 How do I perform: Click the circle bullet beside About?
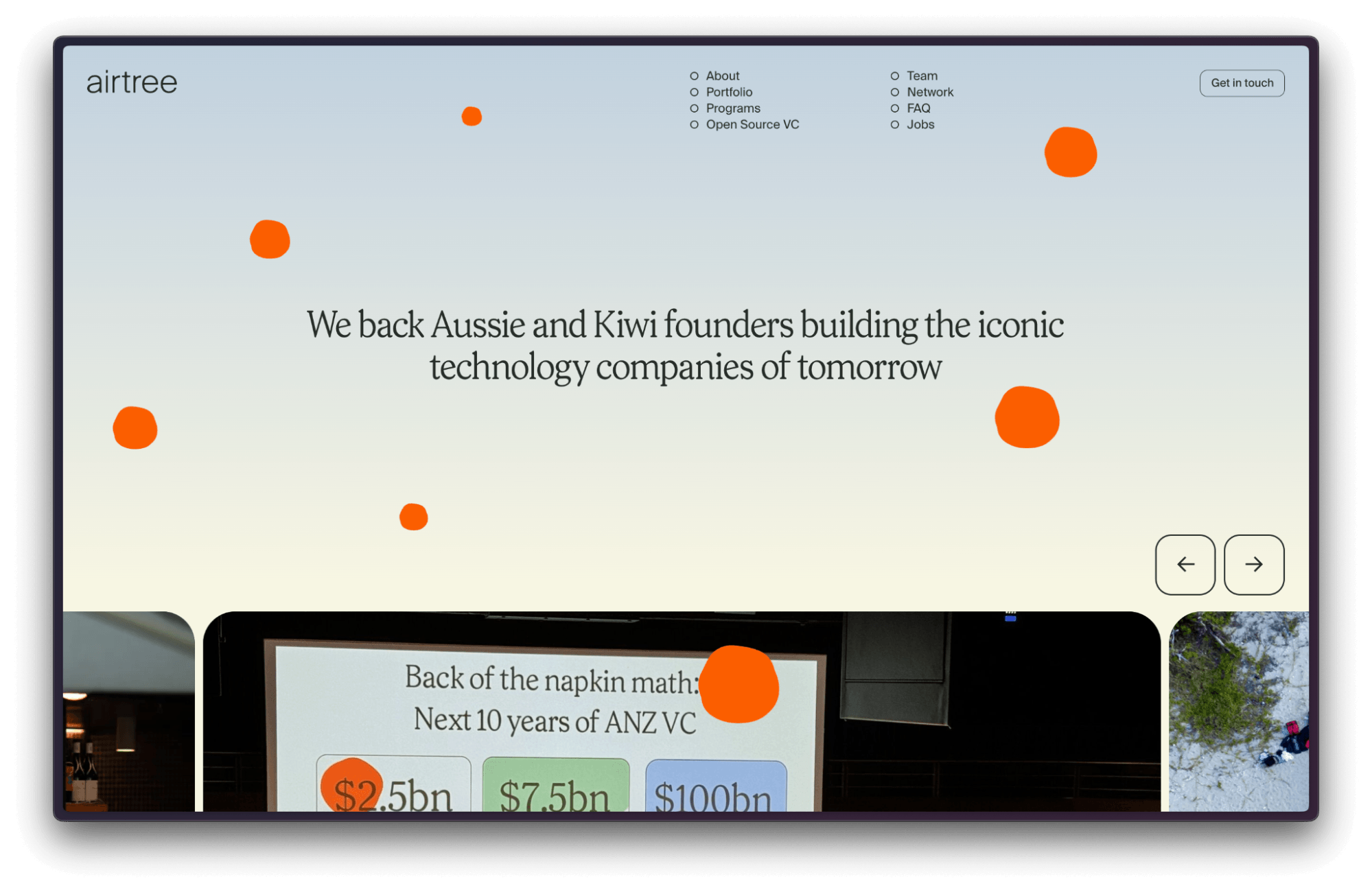tap(694, 76)
